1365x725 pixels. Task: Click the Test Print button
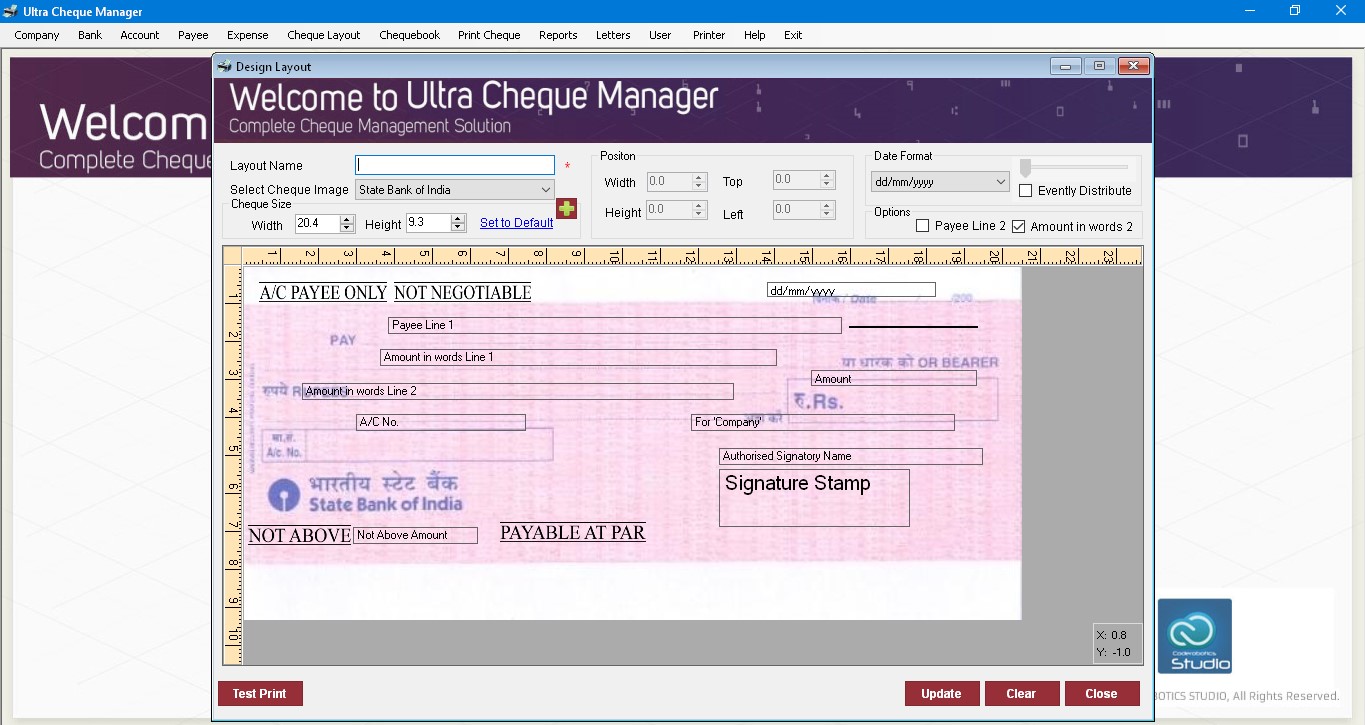click(260, 694)
